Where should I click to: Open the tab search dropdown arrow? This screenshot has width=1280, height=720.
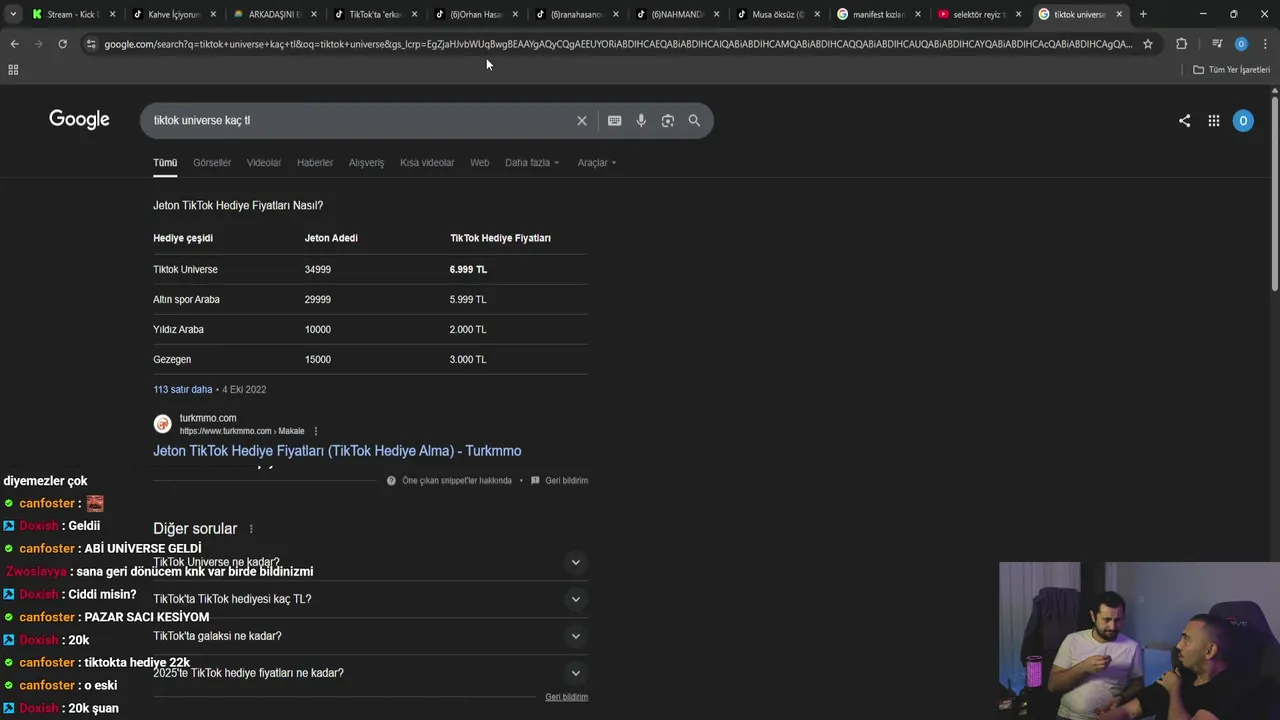pos(12,14)
